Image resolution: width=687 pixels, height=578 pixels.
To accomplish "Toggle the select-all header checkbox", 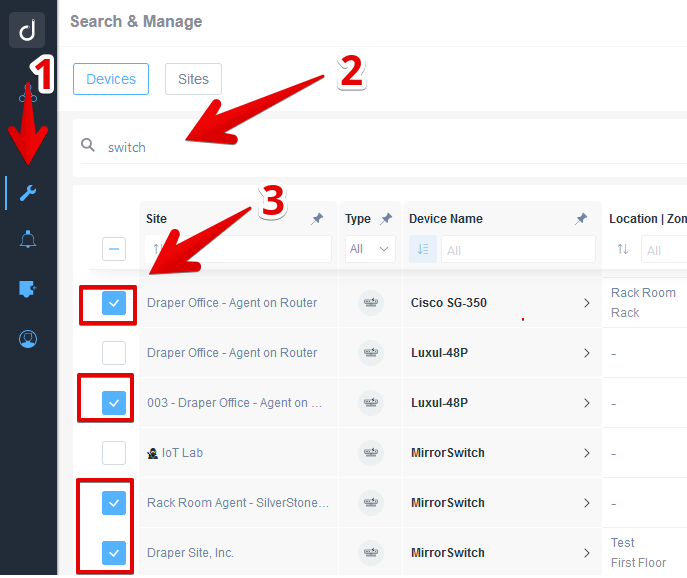I will coord(114,249).
